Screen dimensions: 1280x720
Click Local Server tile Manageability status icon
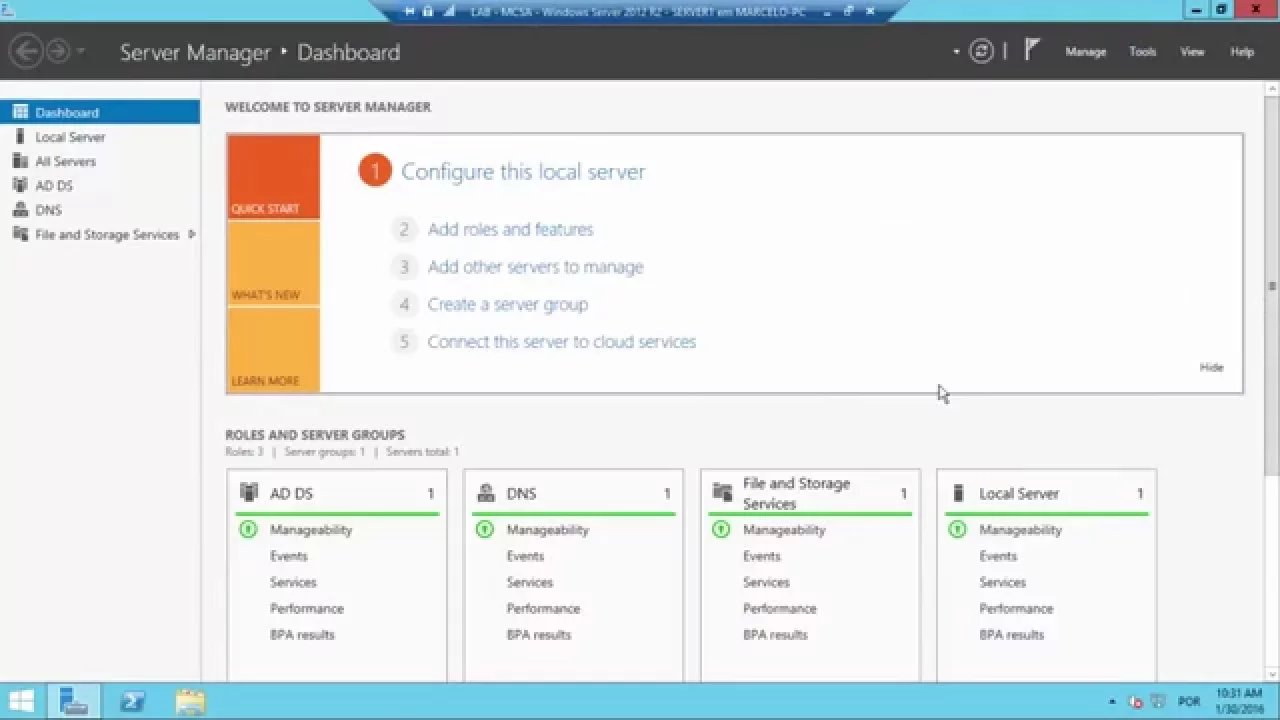pyautogui.click(x=957, y=529)
